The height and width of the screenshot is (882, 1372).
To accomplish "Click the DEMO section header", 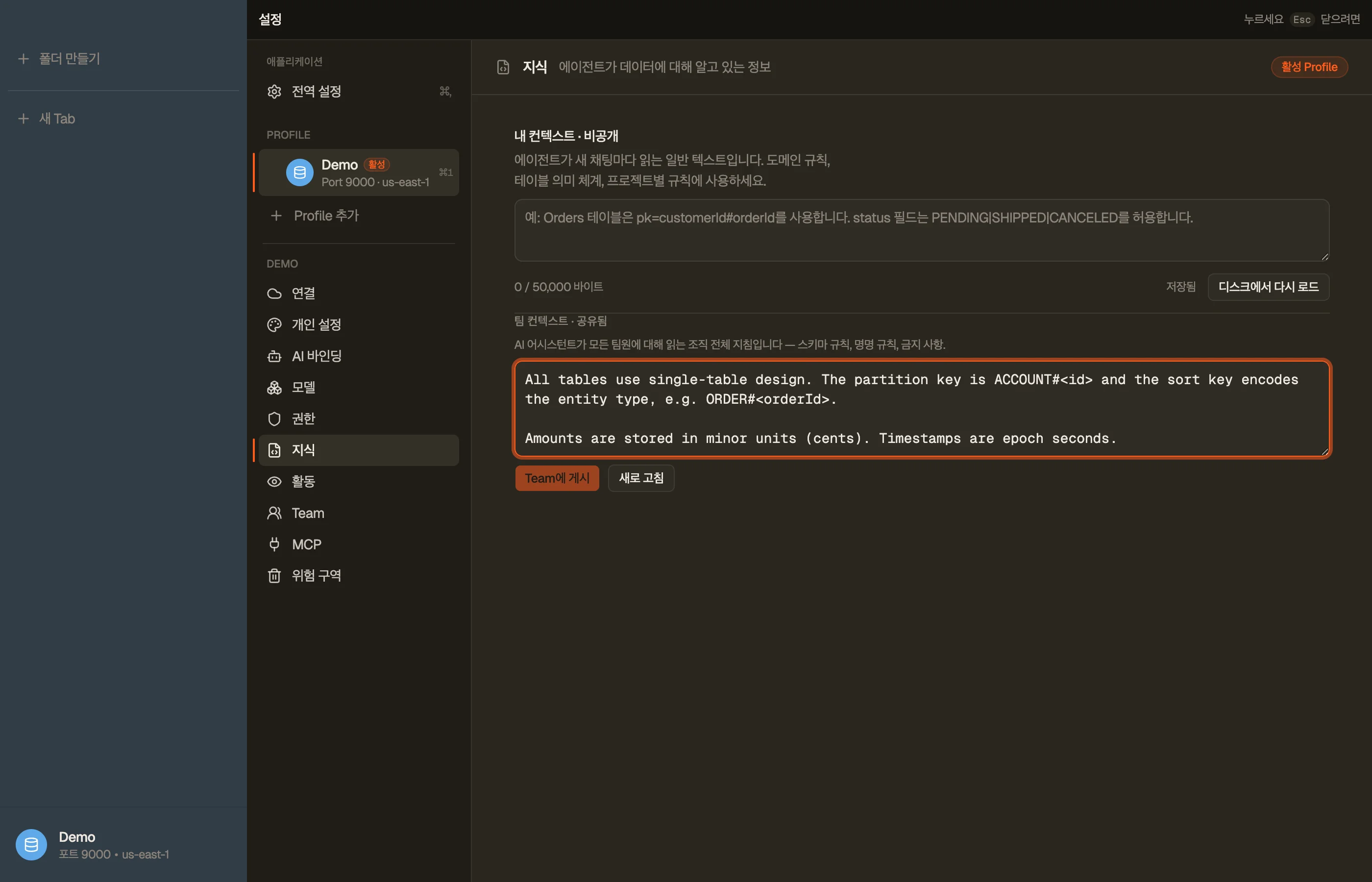I will (x=282, y=264).
